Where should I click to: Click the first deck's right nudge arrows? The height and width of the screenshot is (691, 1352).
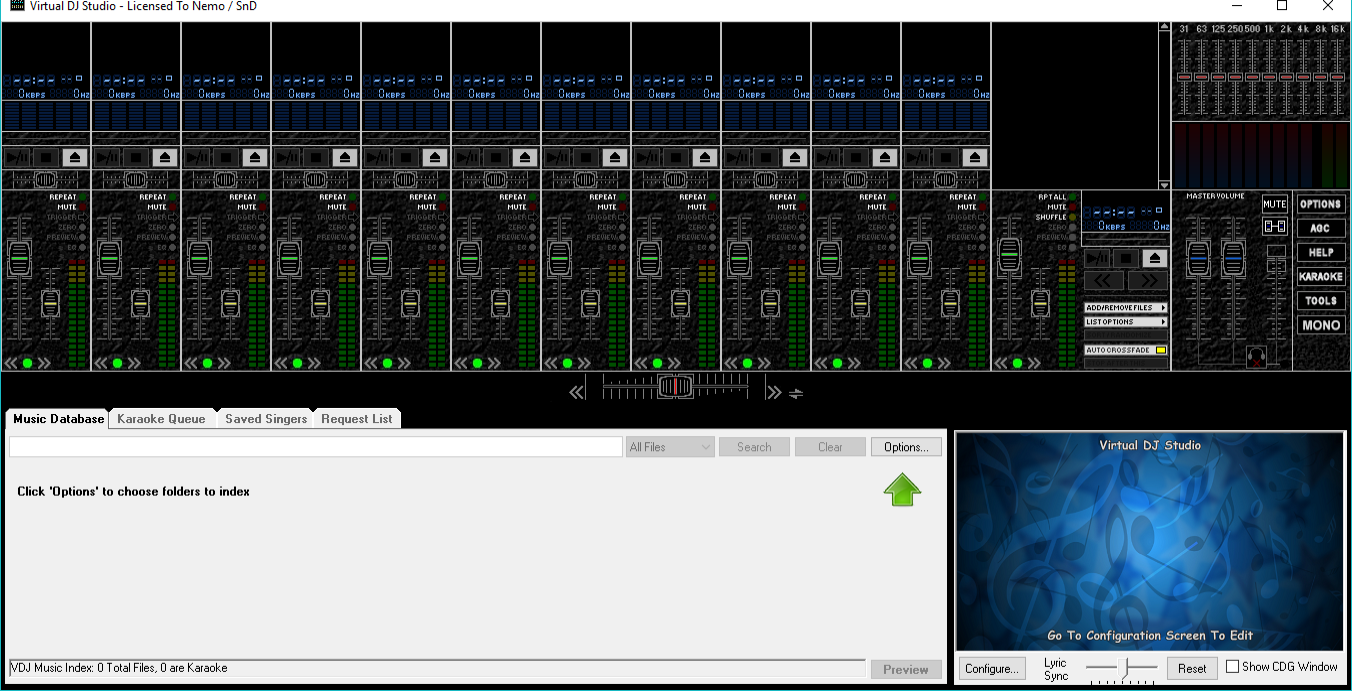[44, 363]
